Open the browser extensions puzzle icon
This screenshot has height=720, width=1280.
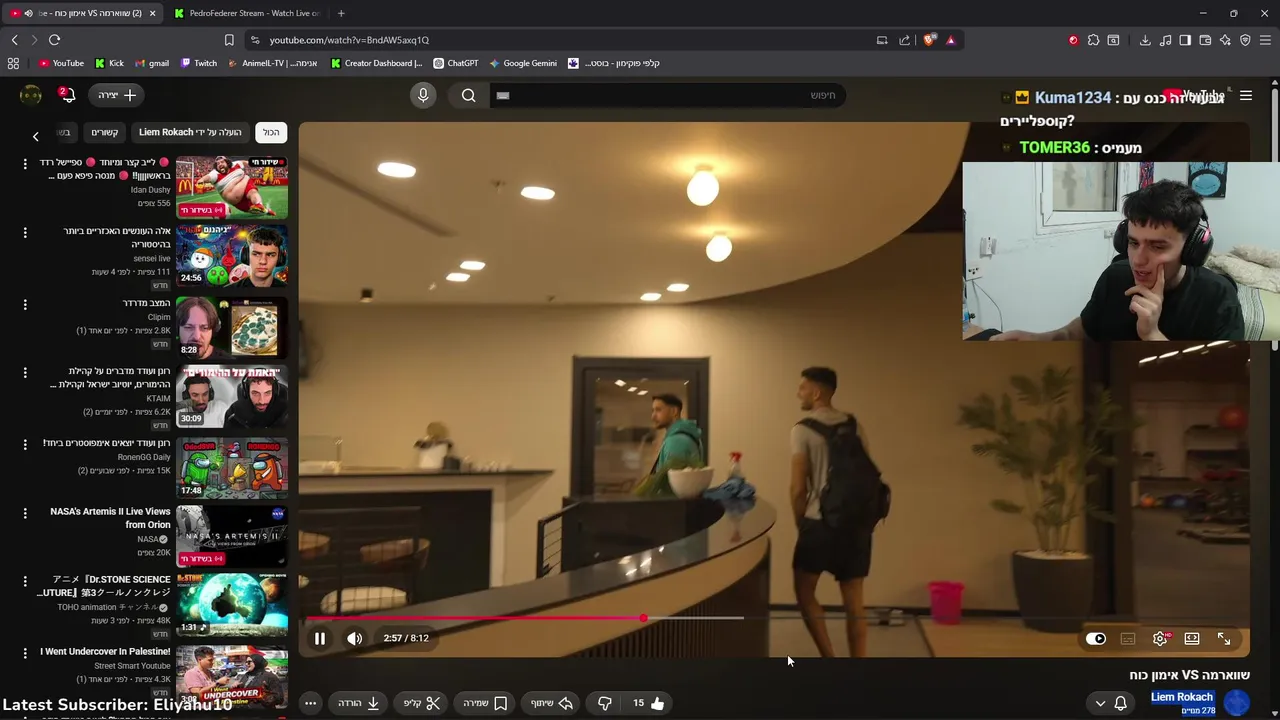coord(1093,40)
